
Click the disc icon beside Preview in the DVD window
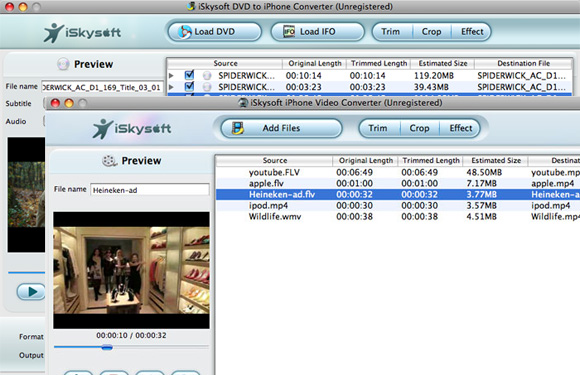(x=63, y=64)
